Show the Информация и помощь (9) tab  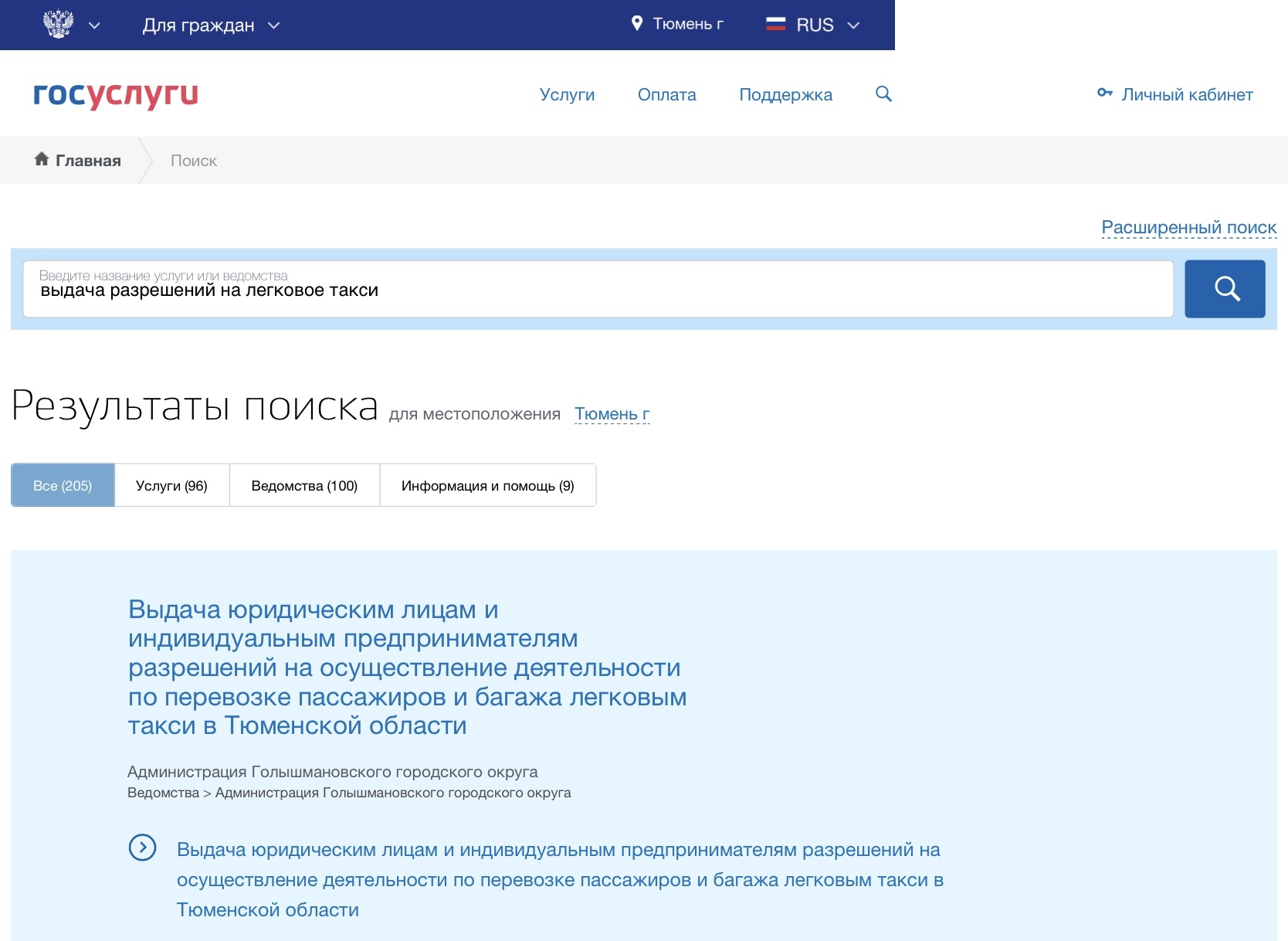(487, 486)
